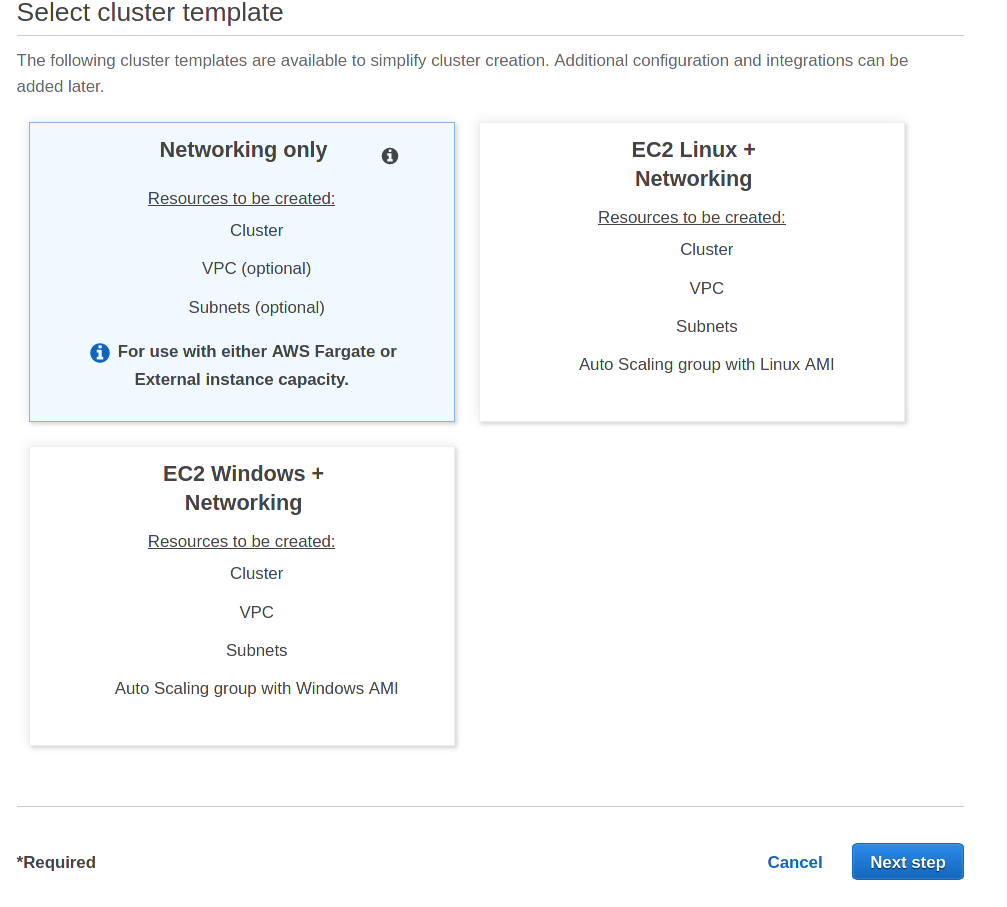Image resolution: width=1007 pixels, height=907 pixels.
Task: Click 'Resources to be created:' in EC2 Windows card
Action: 241,542
